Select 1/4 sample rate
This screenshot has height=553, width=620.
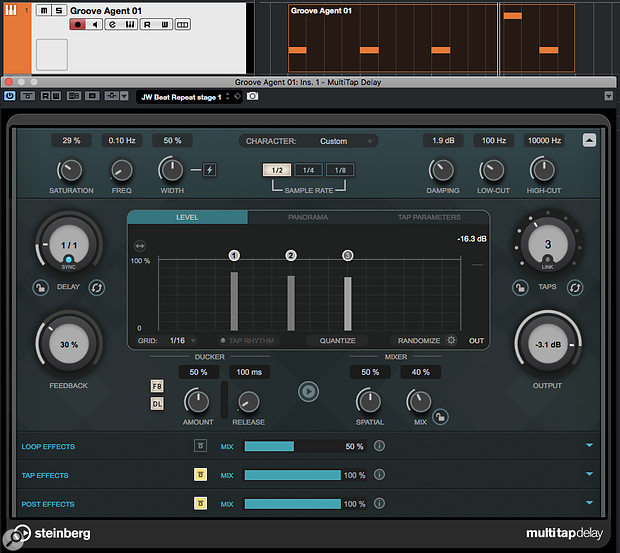[x=308, y=170]
